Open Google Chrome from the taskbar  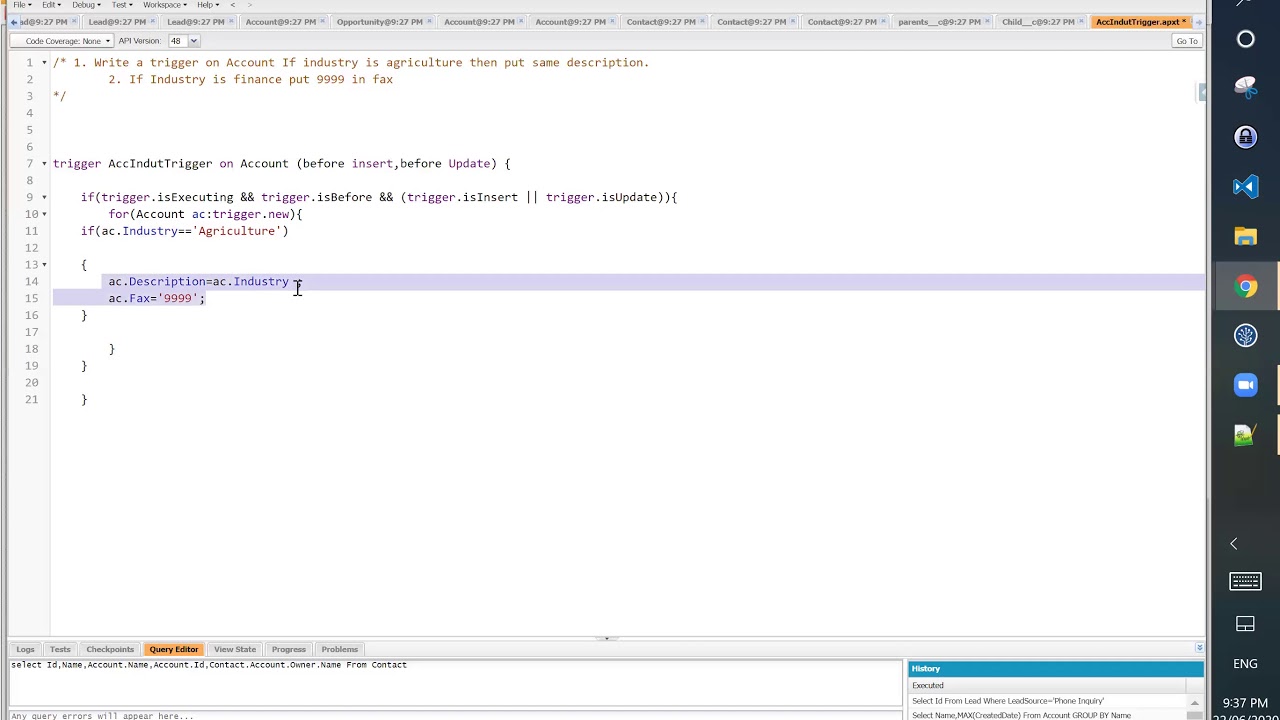(x=1245, y=287)
